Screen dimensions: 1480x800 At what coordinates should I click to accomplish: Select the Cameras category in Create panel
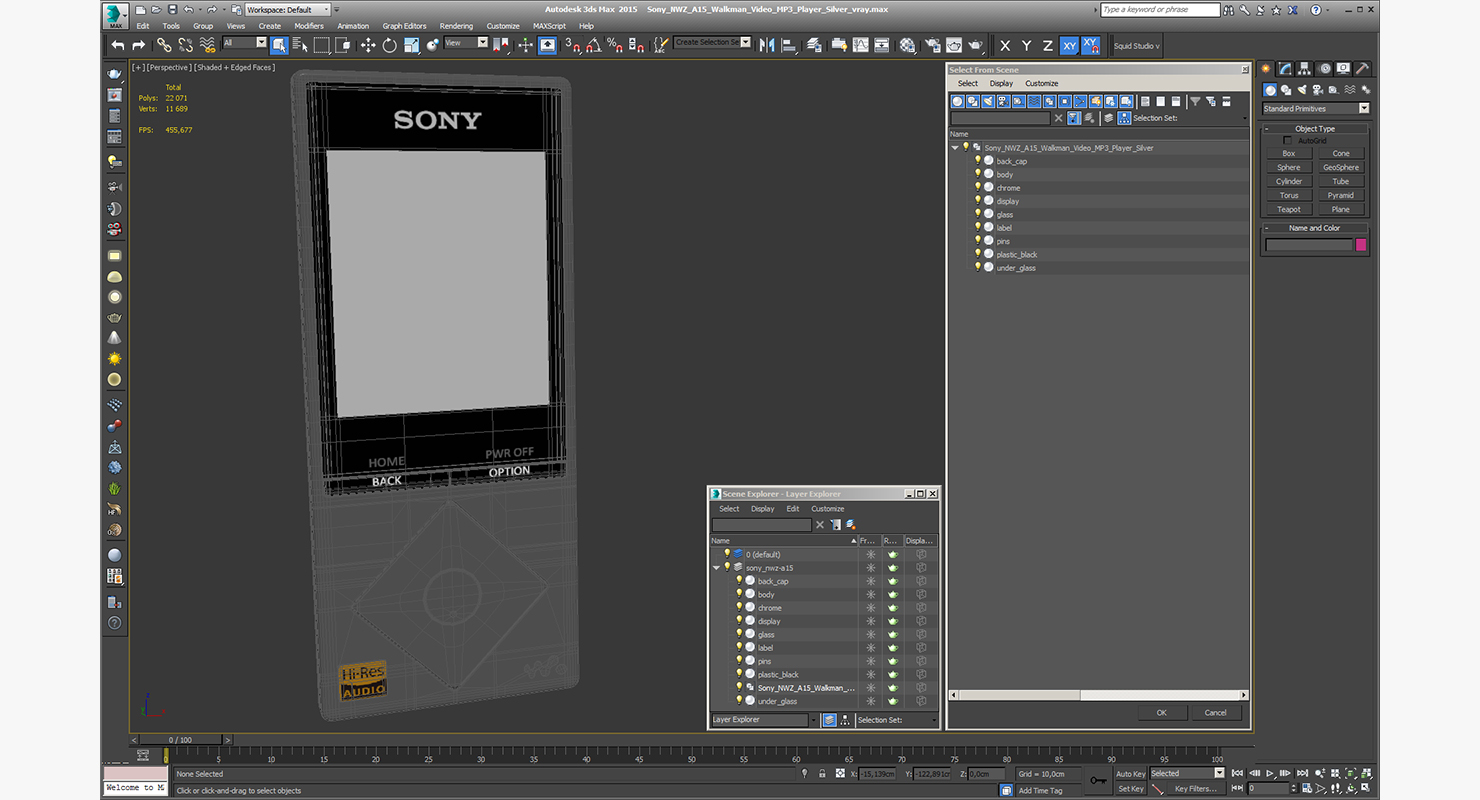pyautogui.click(x=1319, y=90)
